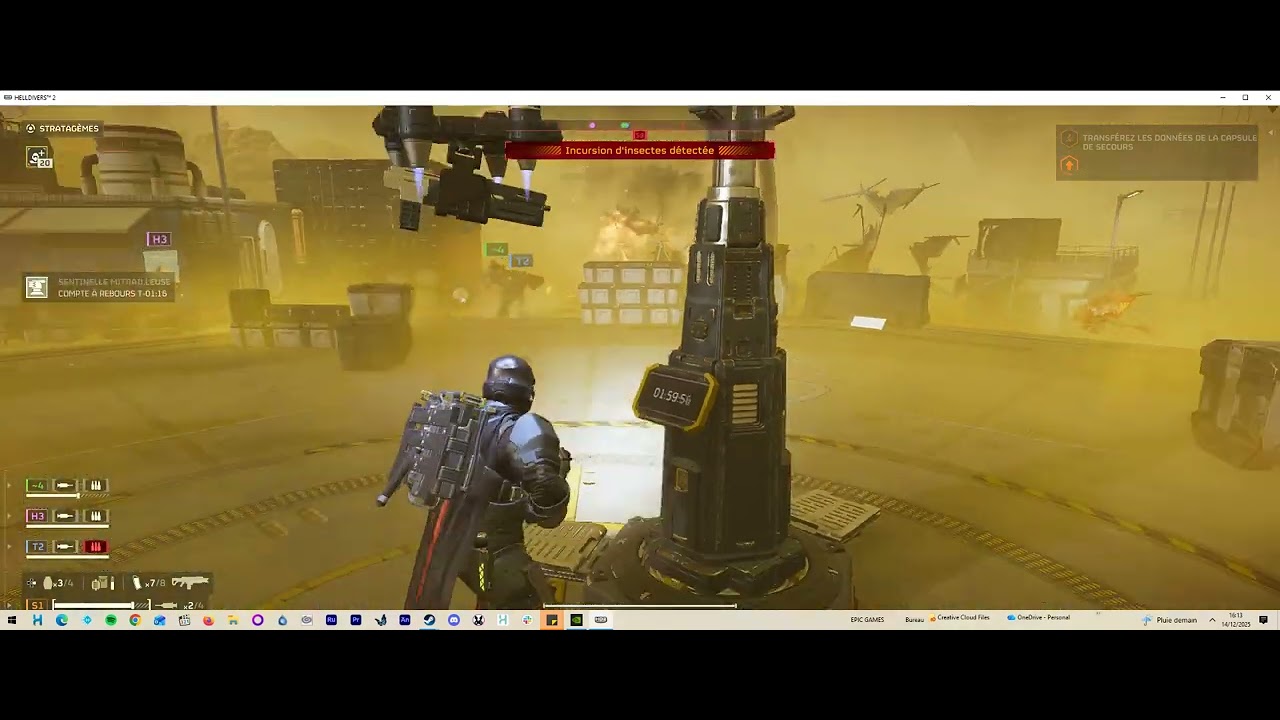
Task: Expand the H3 player row arrow
Action: [9, 516]
